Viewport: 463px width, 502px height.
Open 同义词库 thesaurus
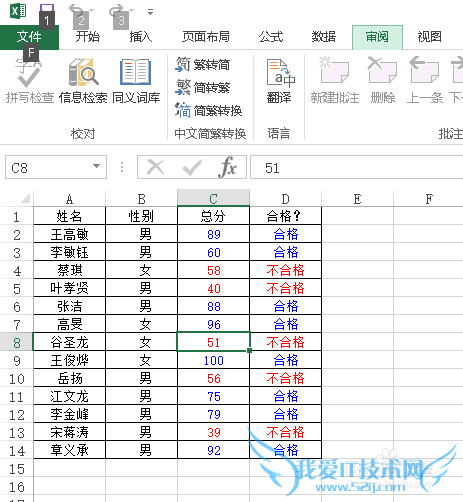coord(136,82)
